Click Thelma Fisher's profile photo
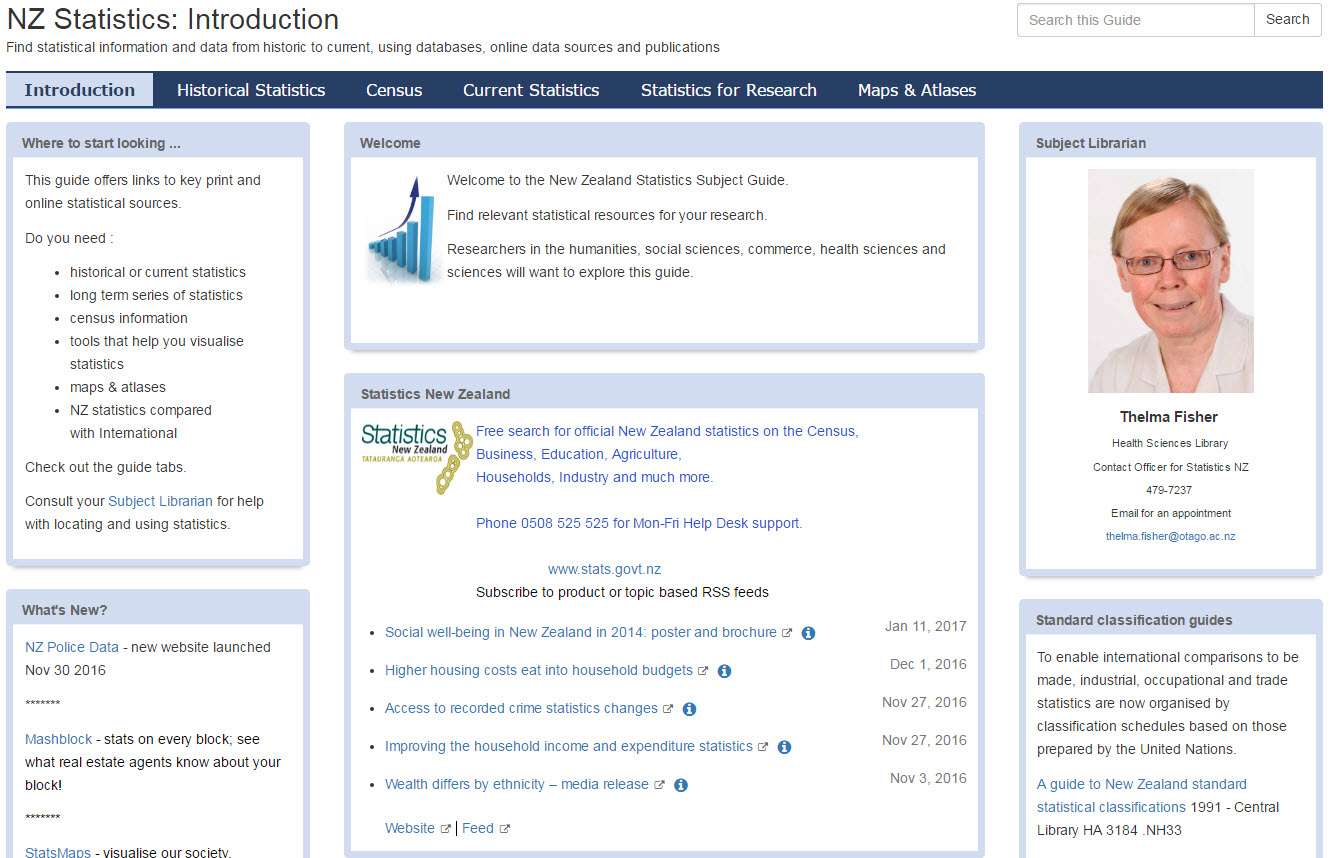 [1170, 281]
